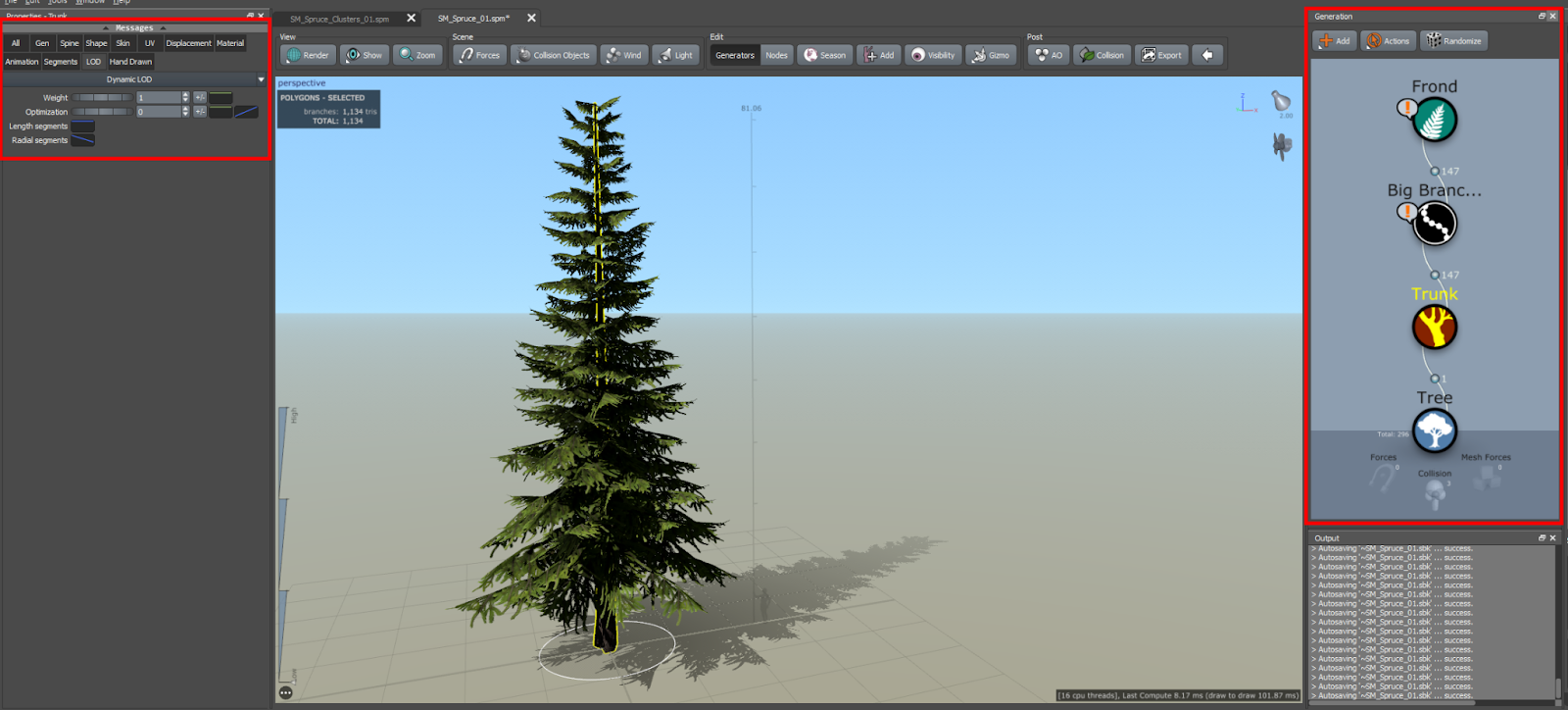Screen dimensions: 1568x710
Task: Open the viewport options ellipsis button
Action: (285, 692)
